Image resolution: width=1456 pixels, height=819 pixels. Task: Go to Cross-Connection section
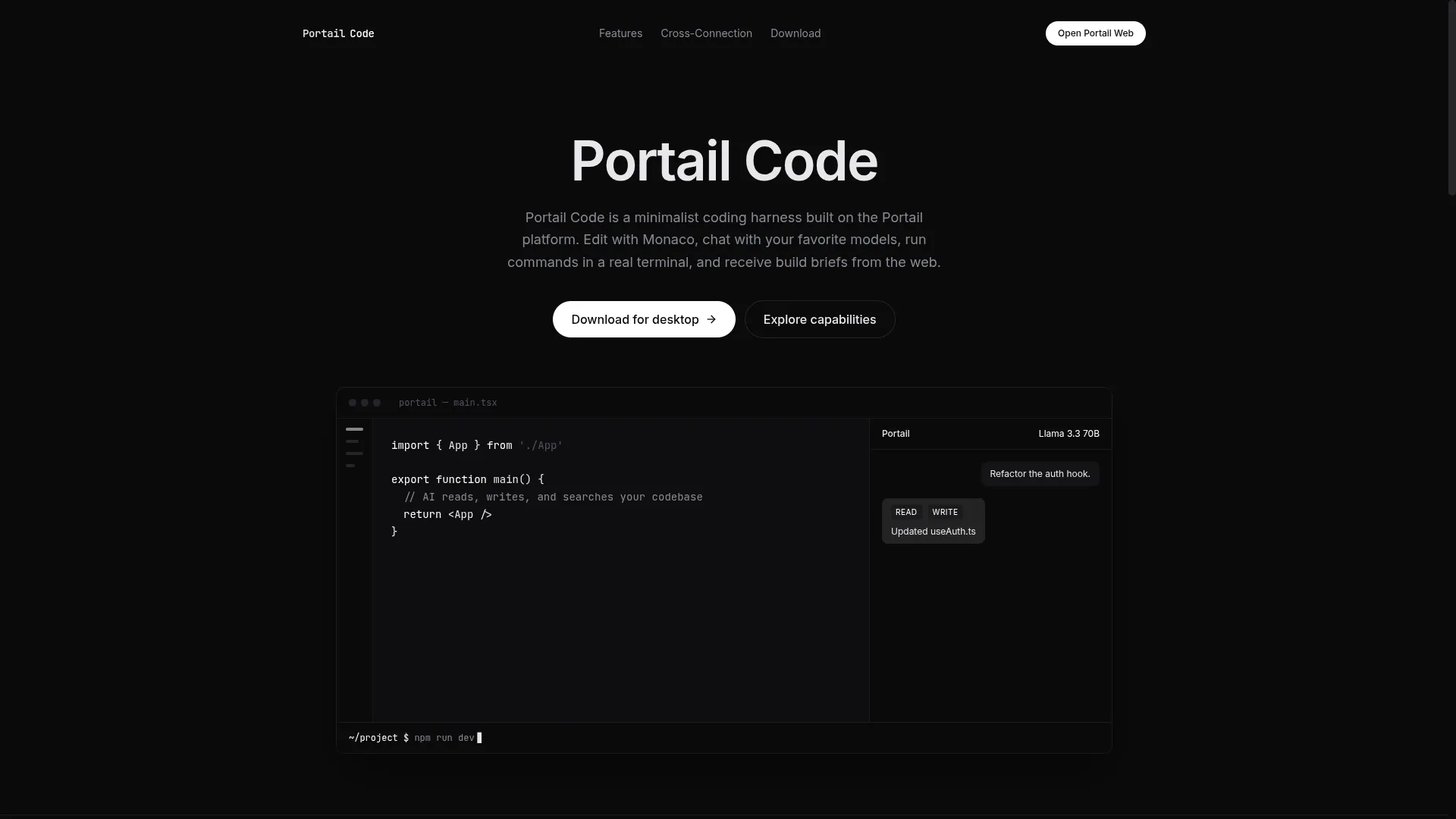tap(706, 33)
